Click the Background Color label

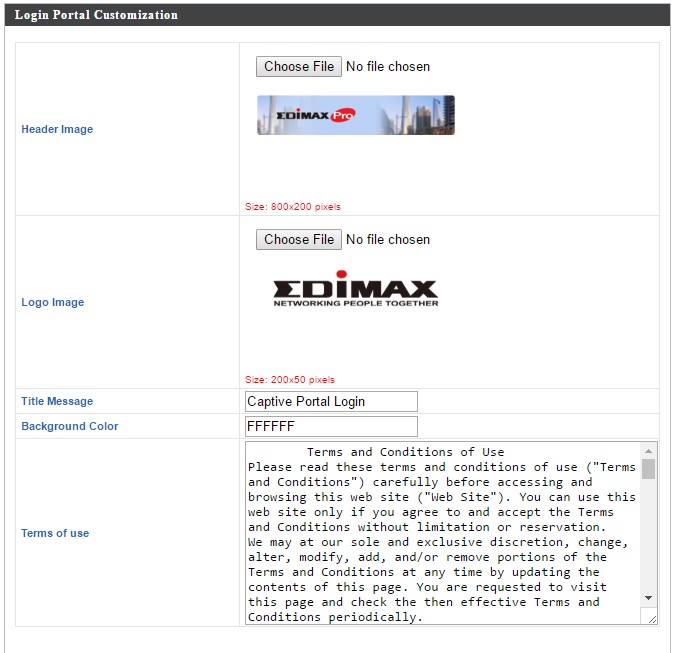(70, 426)
